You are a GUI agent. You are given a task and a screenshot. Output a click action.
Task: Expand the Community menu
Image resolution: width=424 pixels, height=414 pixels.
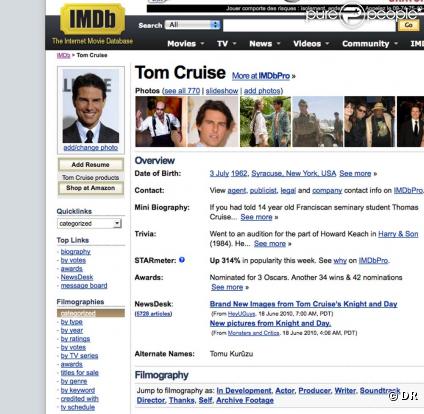[370, 44]
